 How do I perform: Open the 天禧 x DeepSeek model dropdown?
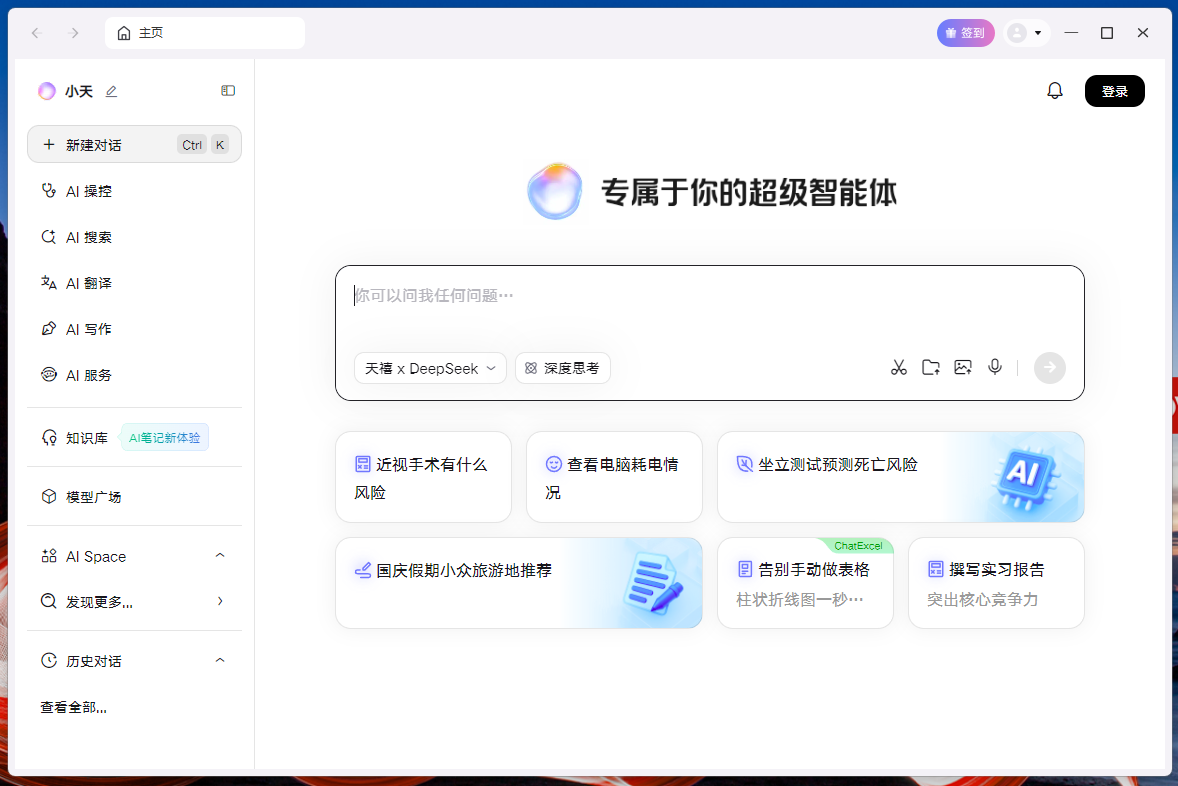(x=430, y=368)
